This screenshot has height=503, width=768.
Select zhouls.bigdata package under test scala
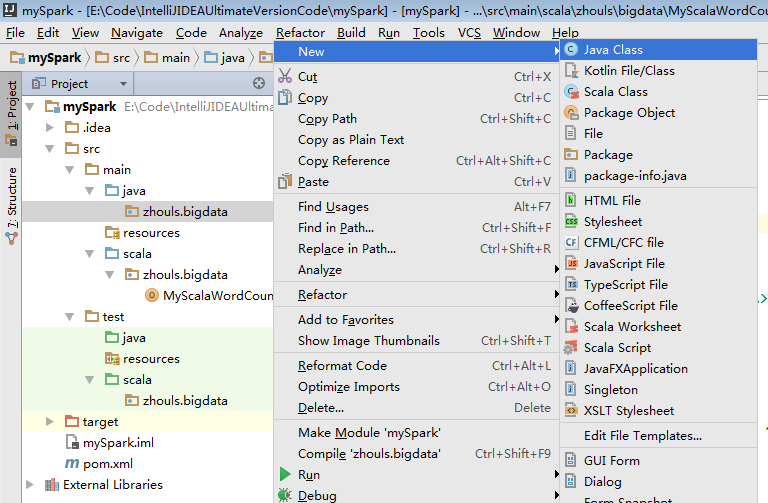click(x=176, y=401)
